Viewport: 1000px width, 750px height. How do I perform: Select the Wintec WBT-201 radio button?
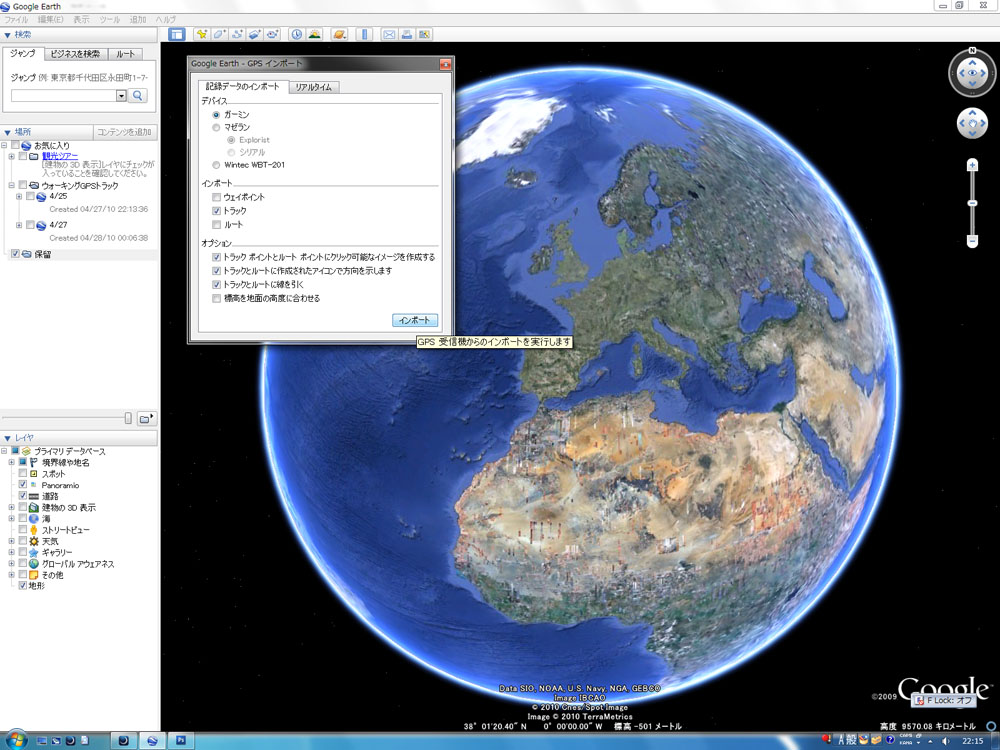coord(216,165)
